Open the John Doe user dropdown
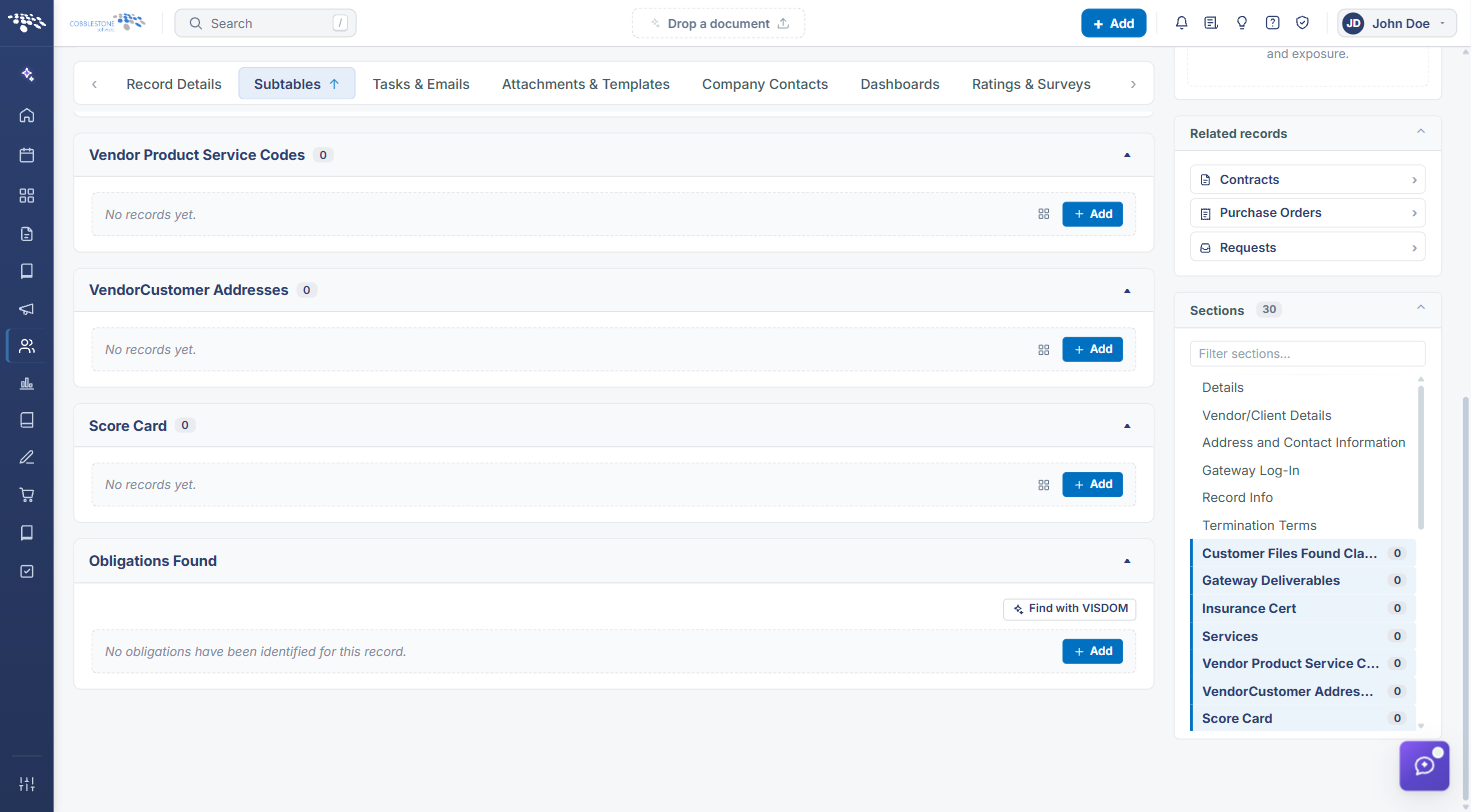Viewport: 1471px width, 812px height. pos(1397,23)
